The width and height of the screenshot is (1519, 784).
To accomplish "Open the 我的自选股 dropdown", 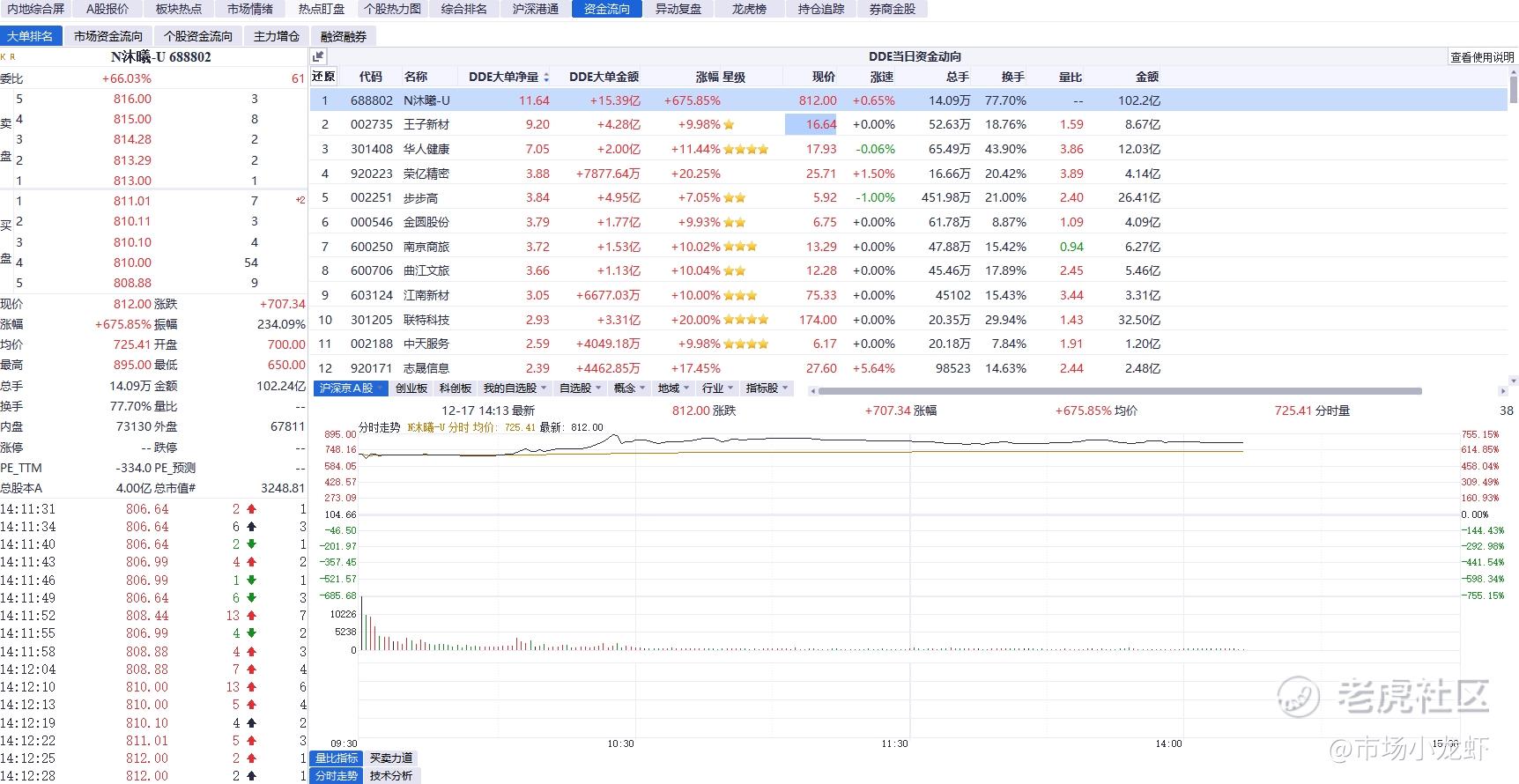I will [515, 388].
